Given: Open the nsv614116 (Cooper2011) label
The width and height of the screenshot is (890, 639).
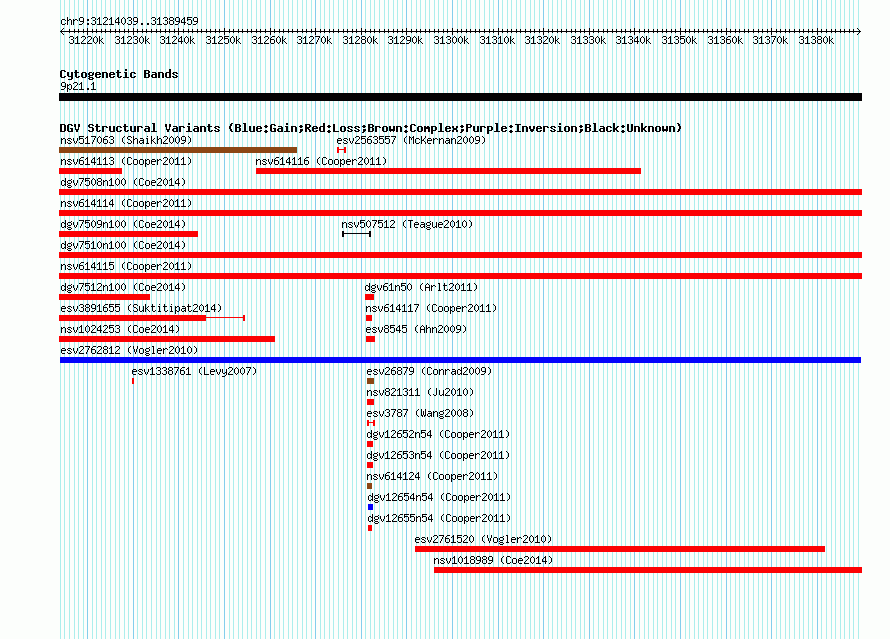Looking at the screenshot, I should coord(321,161).
